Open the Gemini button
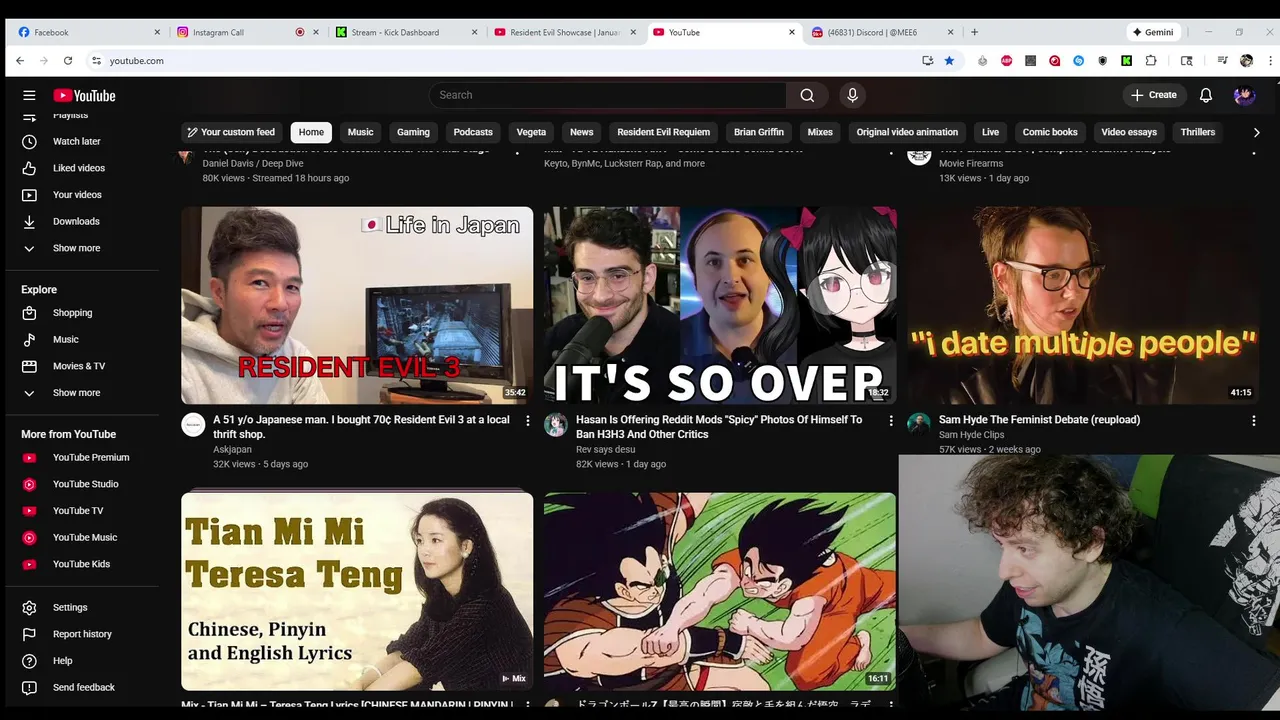1280x720 pixels. pyautogui.click(x=1153, y=32)
